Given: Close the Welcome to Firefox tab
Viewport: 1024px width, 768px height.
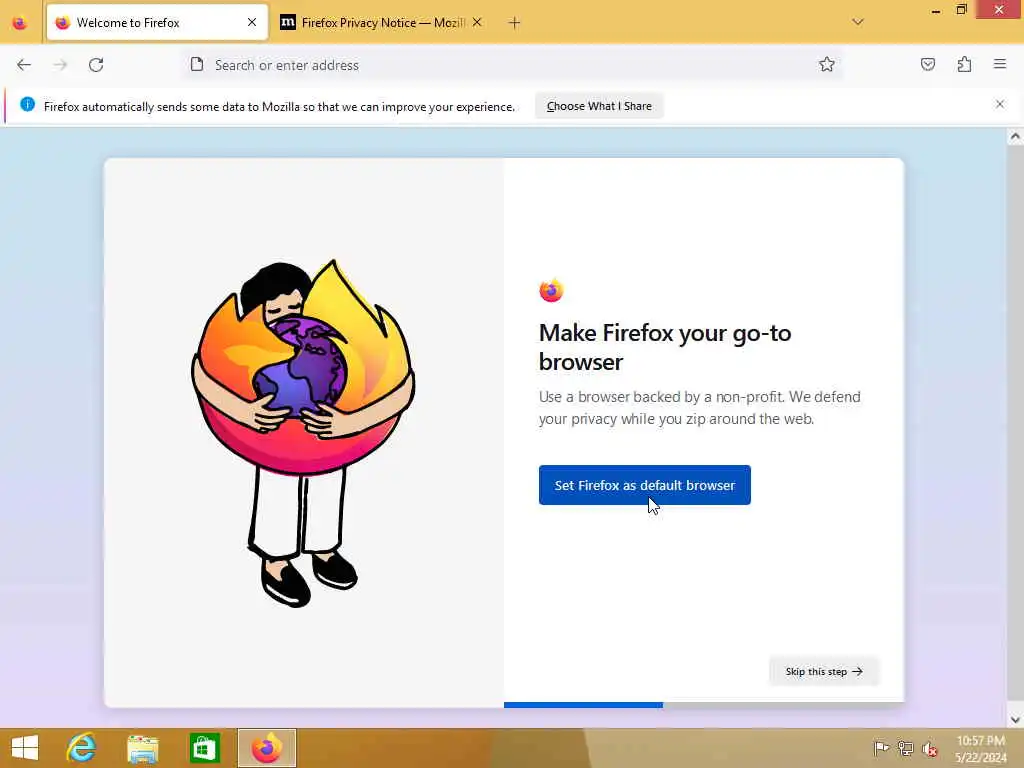Looking at the screenshot, I should 252,22.
